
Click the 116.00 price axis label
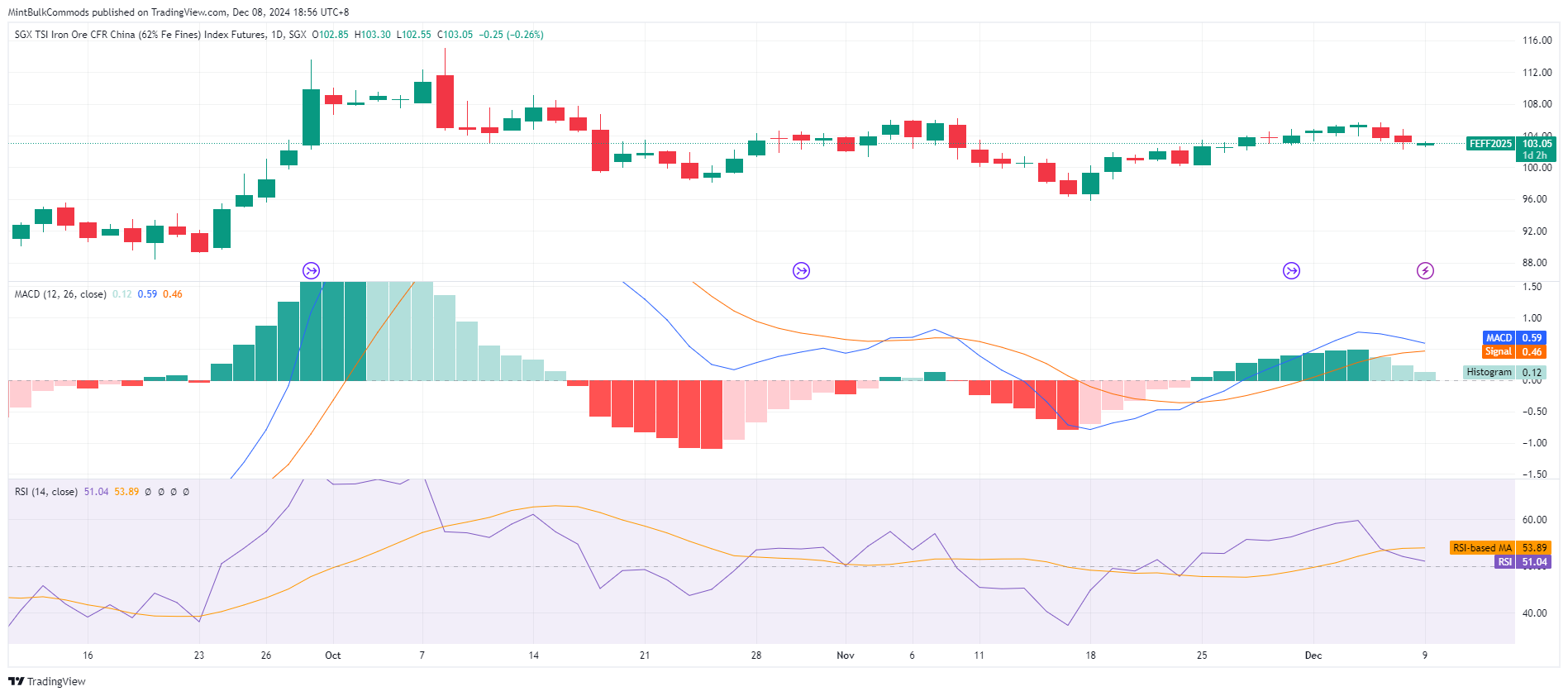(1537, 41)
